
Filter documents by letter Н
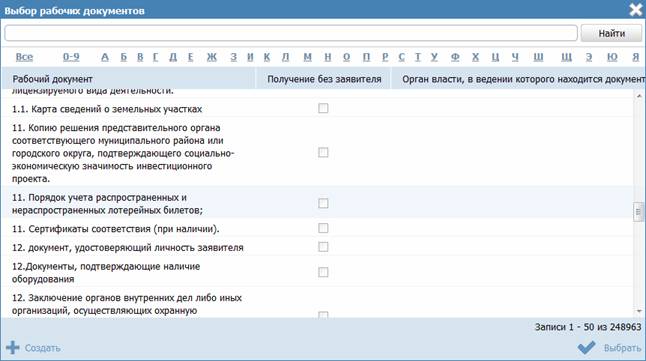(328, 57)
